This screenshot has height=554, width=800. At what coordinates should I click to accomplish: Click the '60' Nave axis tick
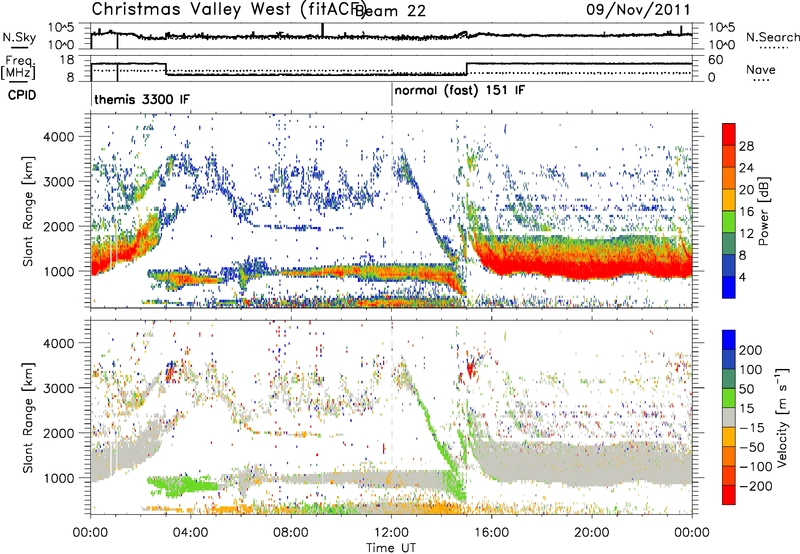(716, 60)
